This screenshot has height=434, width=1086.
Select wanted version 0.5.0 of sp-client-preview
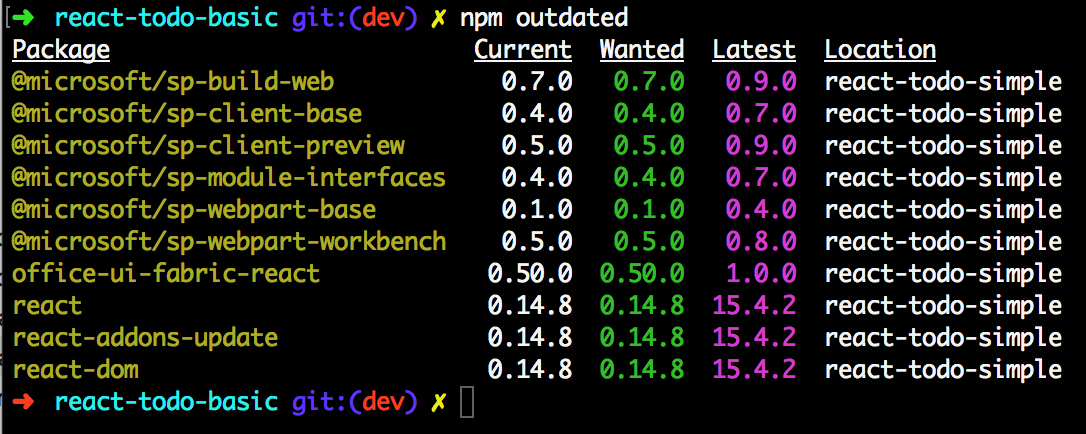pyautogui.click(x=649, y=146)
